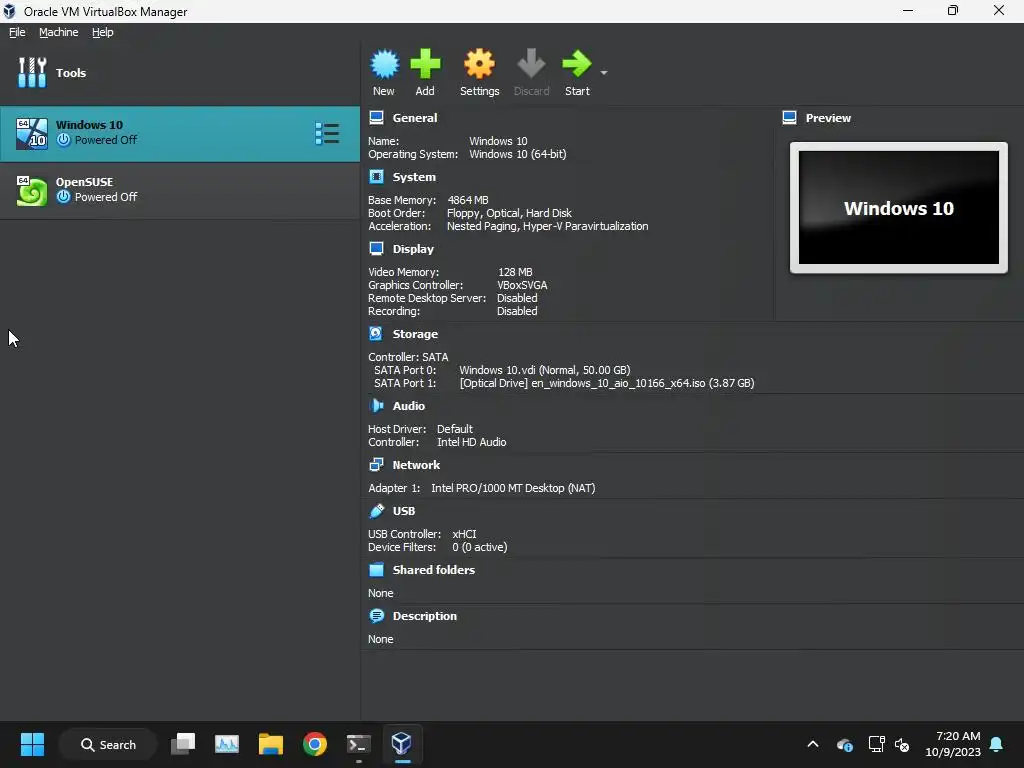Click the 4864 MB base memory value
The image size is (1024, 768).
[468, 200]
